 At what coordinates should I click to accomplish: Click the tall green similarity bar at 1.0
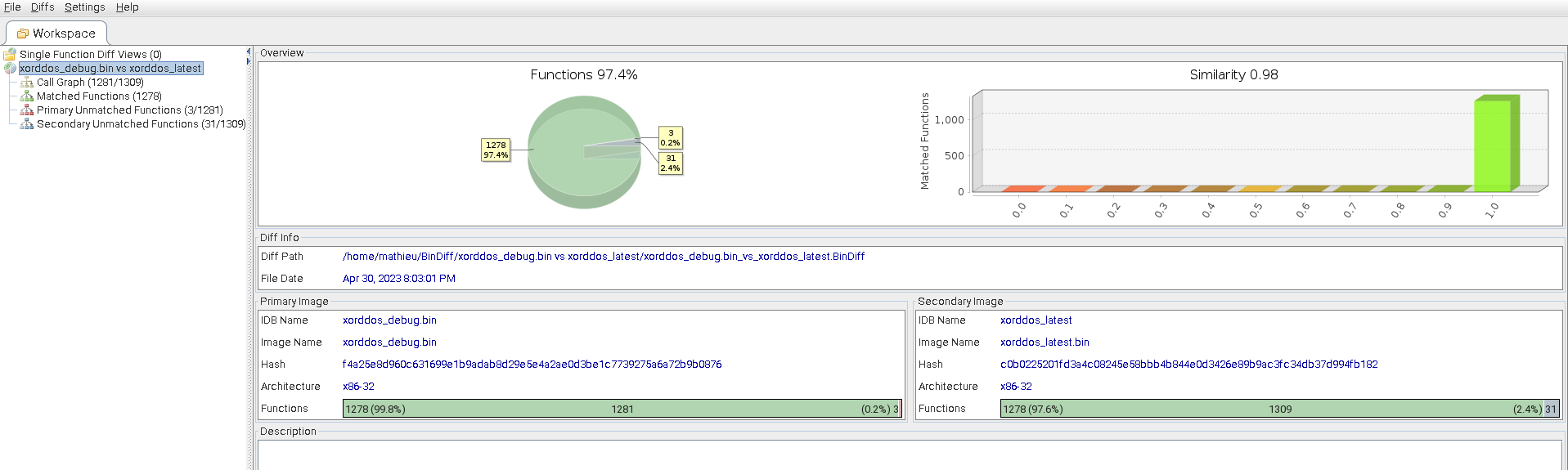click(x=1493, y=145)
